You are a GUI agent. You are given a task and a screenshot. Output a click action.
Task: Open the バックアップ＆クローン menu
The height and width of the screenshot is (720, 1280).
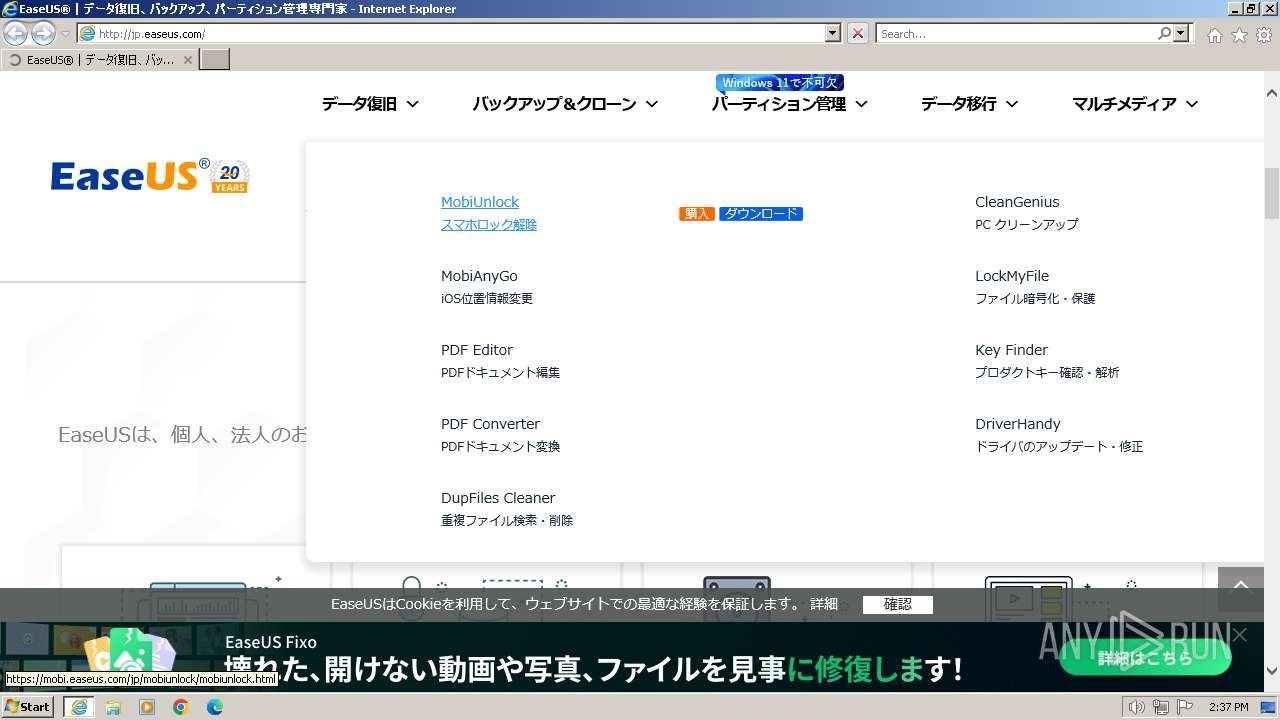coord(565,104)
